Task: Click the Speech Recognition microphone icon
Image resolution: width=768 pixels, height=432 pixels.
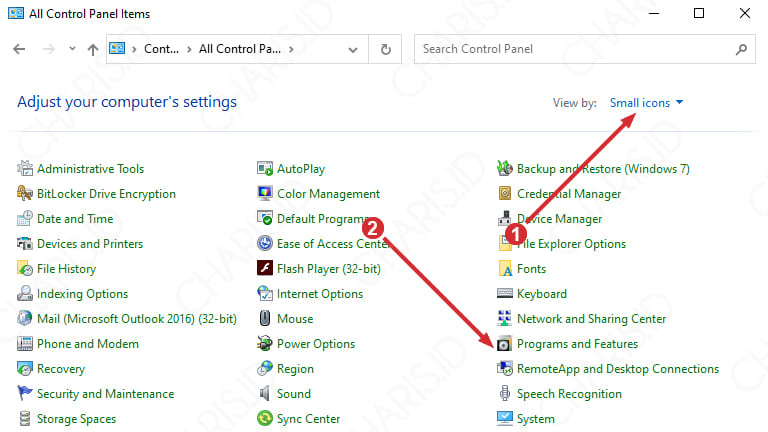Action: tap(505, 393)
